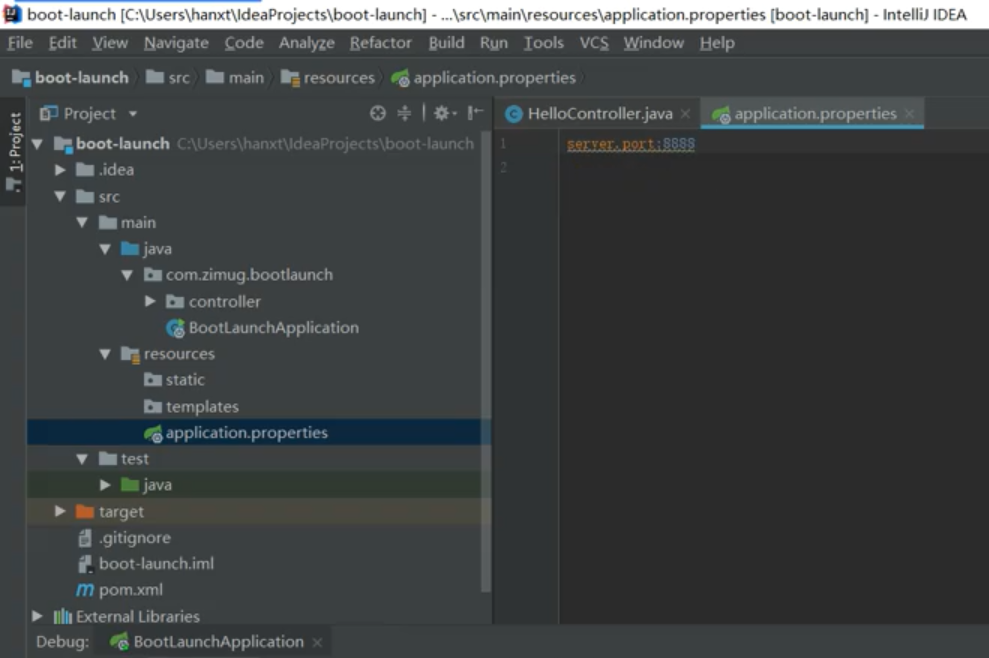Image resolution: width=989 pixels, height=658 pixels.
Task: Expand the green java folder under test
Action: (x=105, y=485)
